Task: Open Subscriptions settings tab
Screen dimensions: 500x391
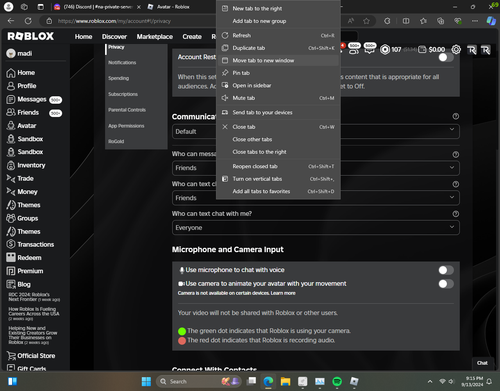Action: click(x=123, y=94)
